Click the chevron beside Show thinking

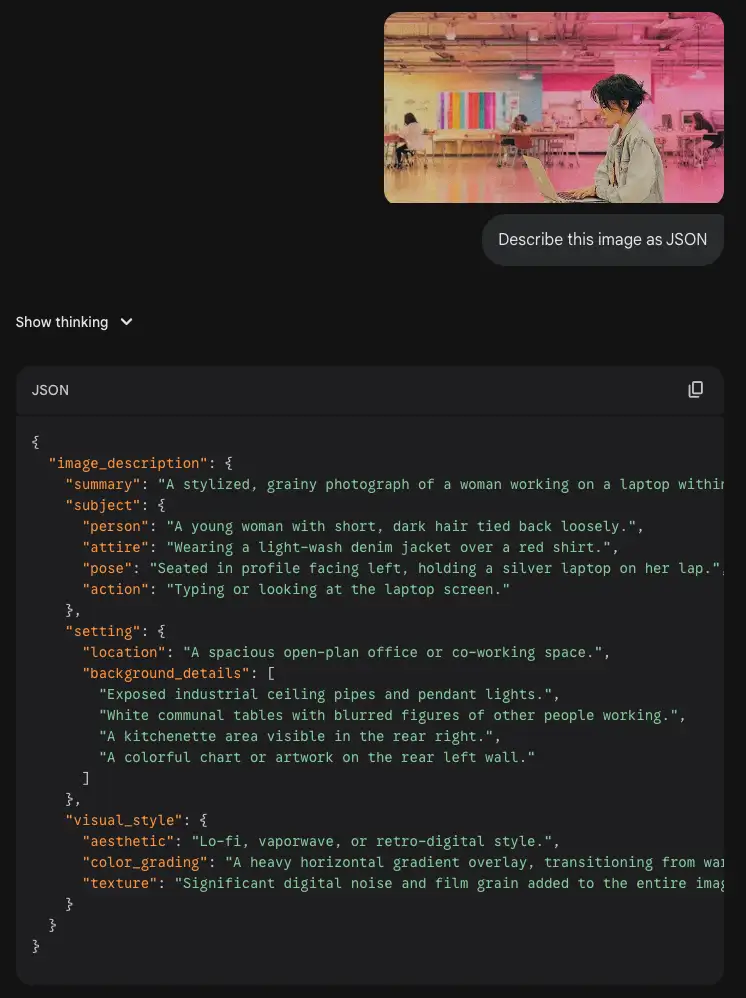click(126, 322)
